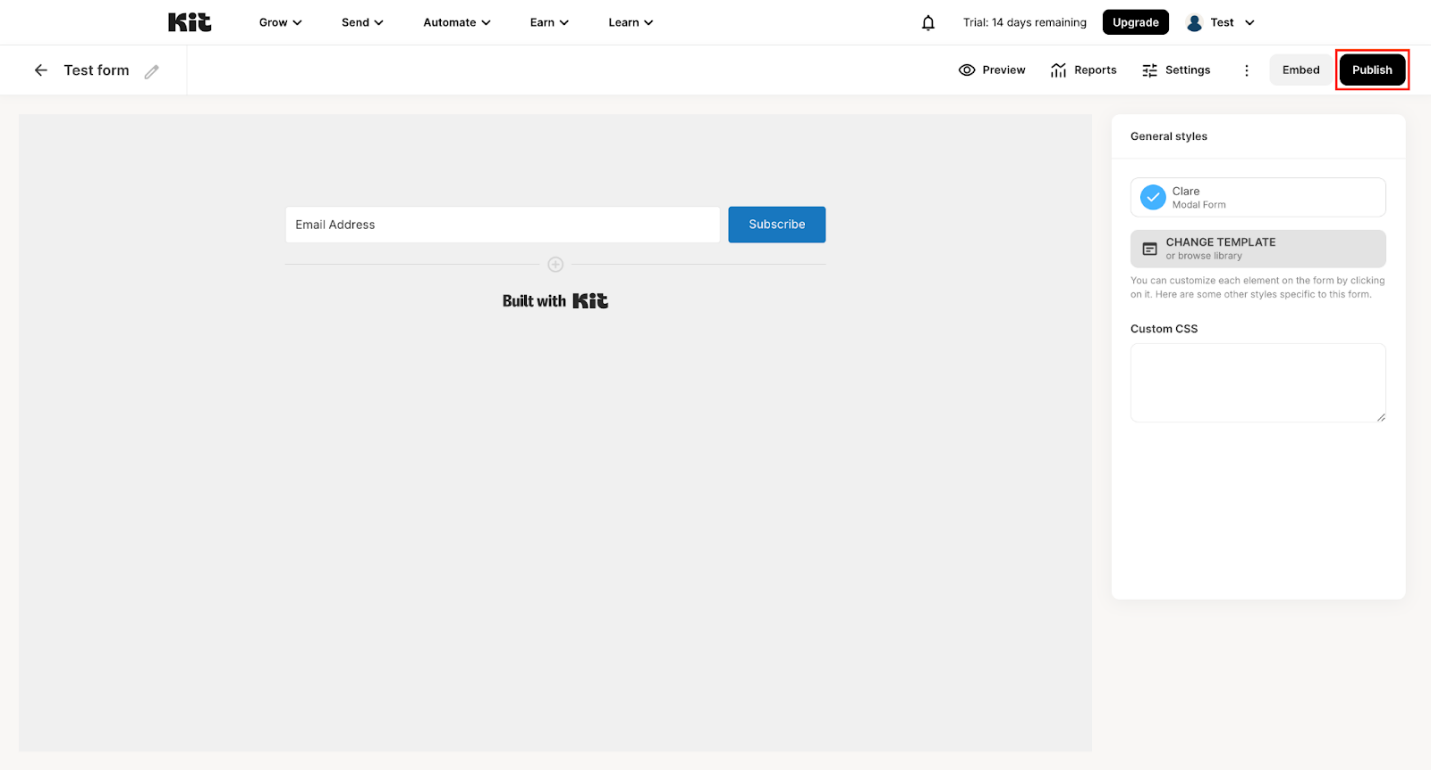Expand the Automate dropdown
Screen dimensions: 1431x770
point(456,21)
